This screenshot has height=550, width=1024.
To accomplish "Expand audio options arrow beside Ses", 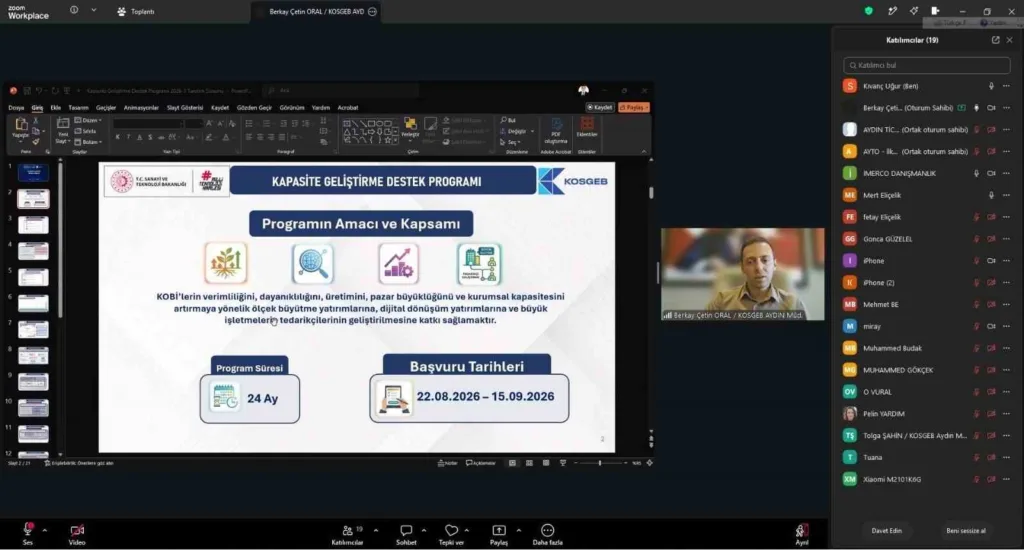I will point(44,530).
